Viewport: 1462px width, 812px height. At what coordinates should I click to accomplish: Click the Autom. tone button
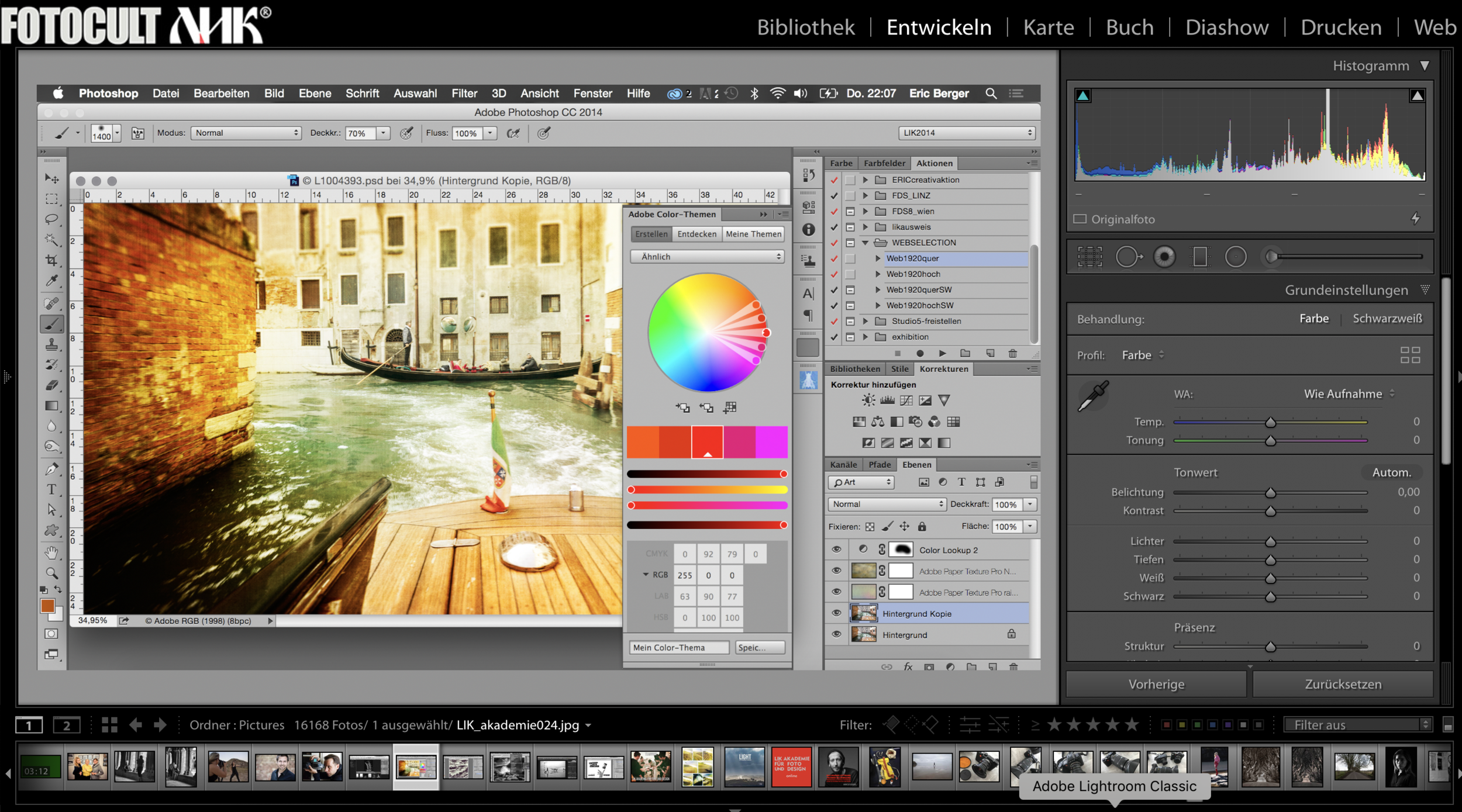pyautogui.click(x=1391, y=472)
